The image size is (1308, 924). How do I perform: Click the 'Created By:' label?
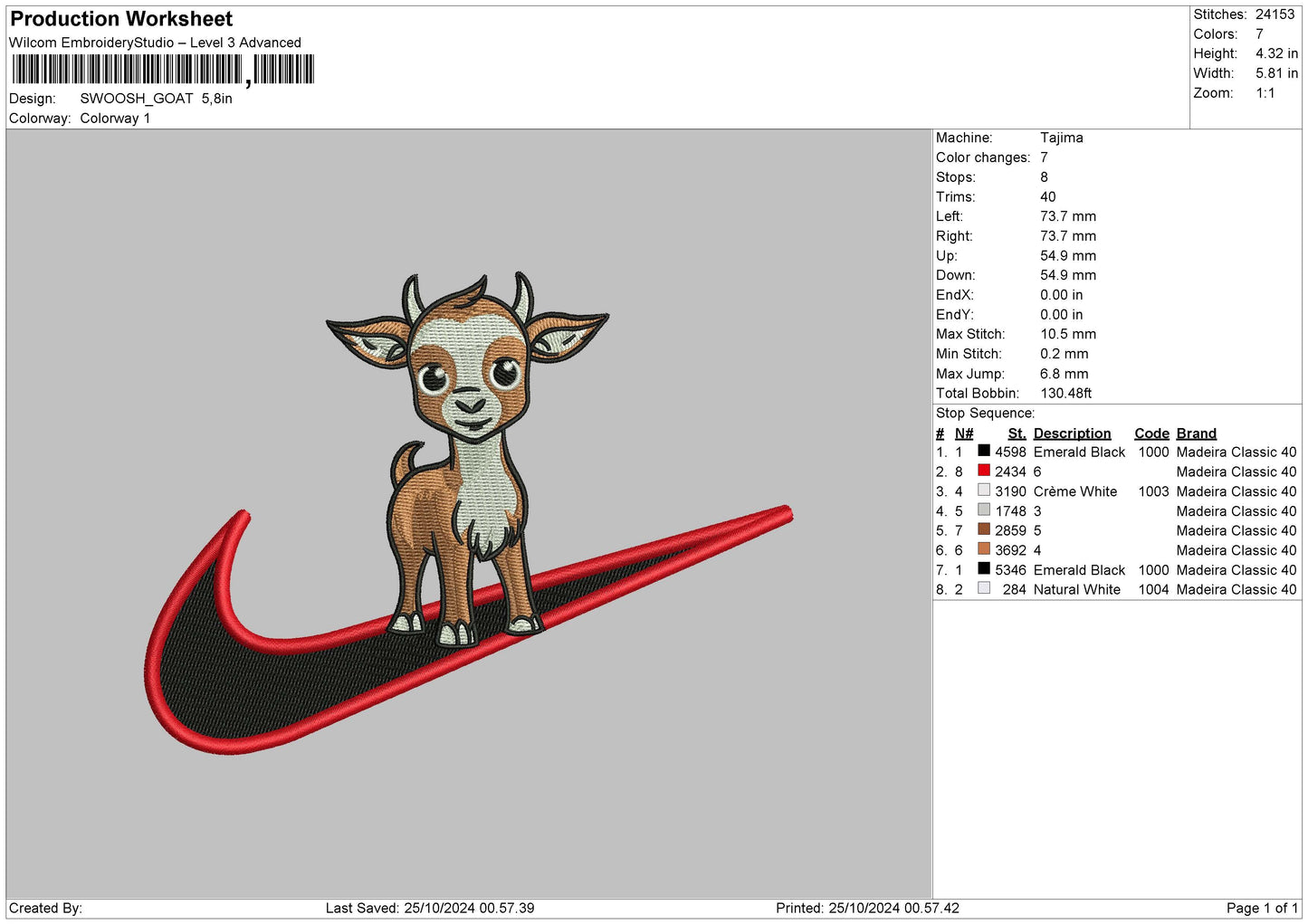coord(45,908)
